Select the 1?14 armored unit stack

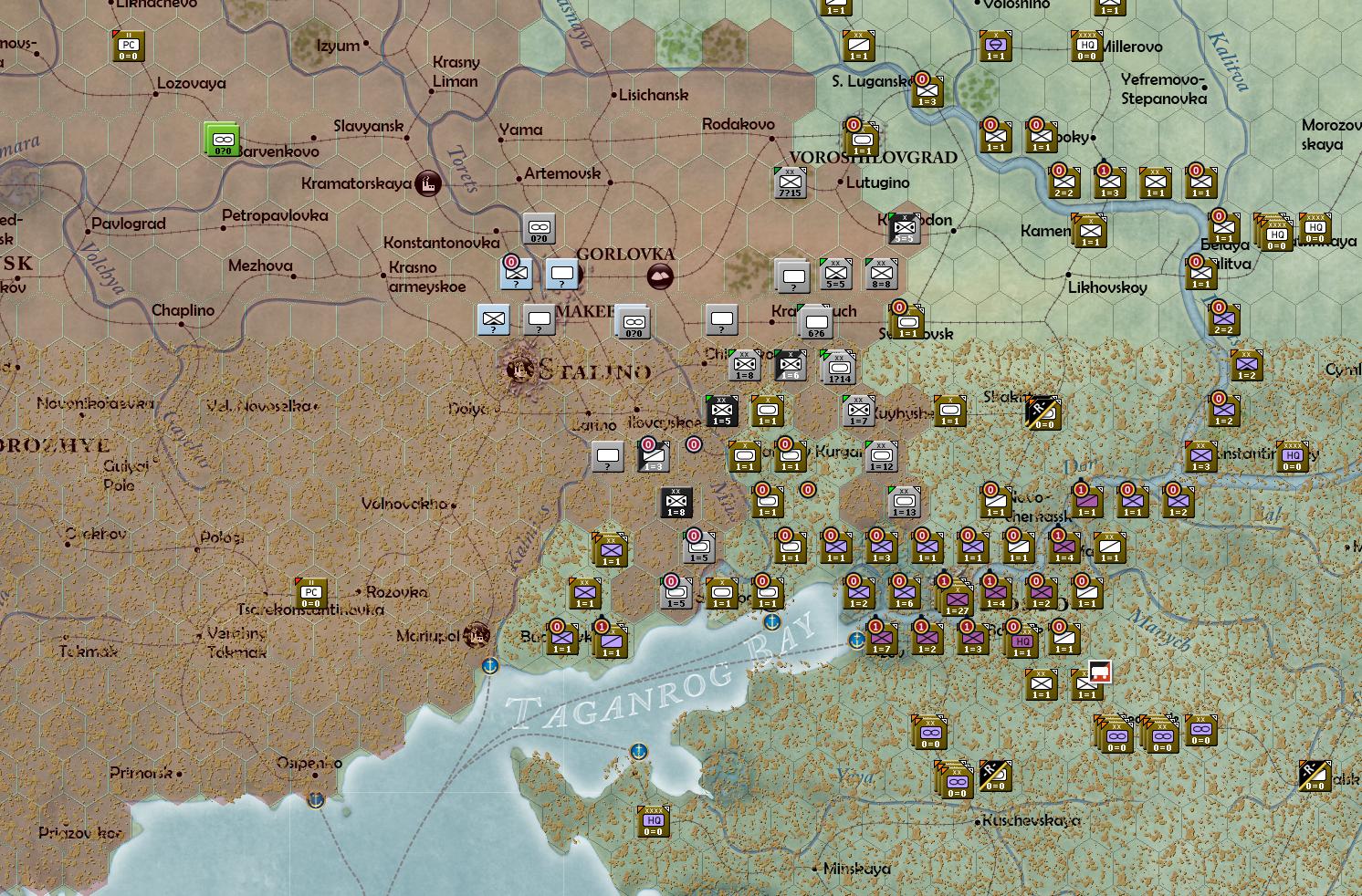(x=837, y=367)
